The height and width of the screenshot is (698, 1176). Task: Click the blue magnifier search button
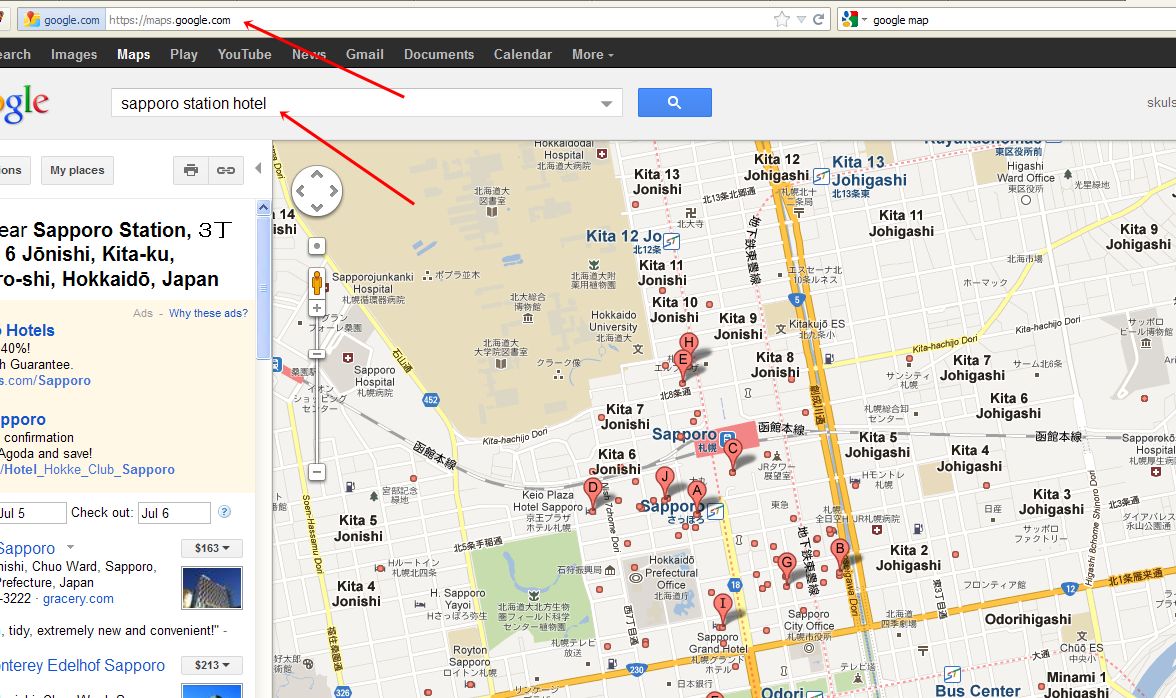click(674, 103)
